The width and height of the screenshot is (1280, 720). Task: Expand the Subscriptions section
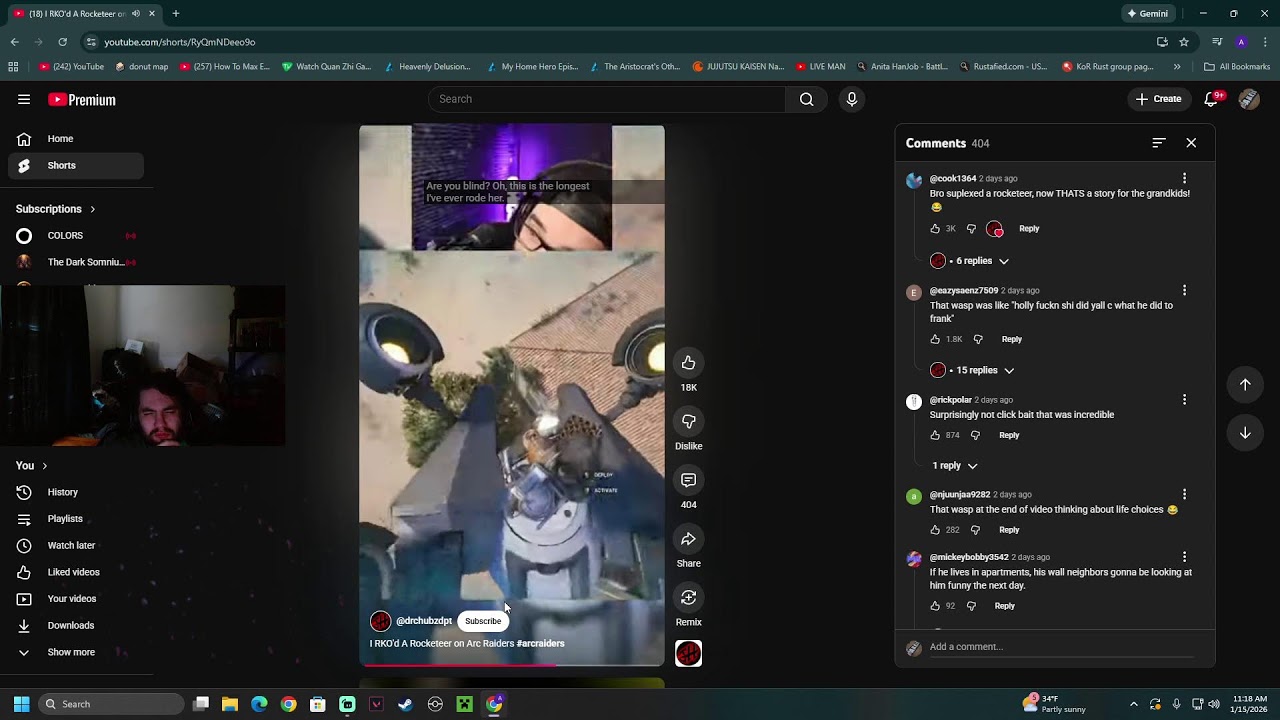pos(56,209)
